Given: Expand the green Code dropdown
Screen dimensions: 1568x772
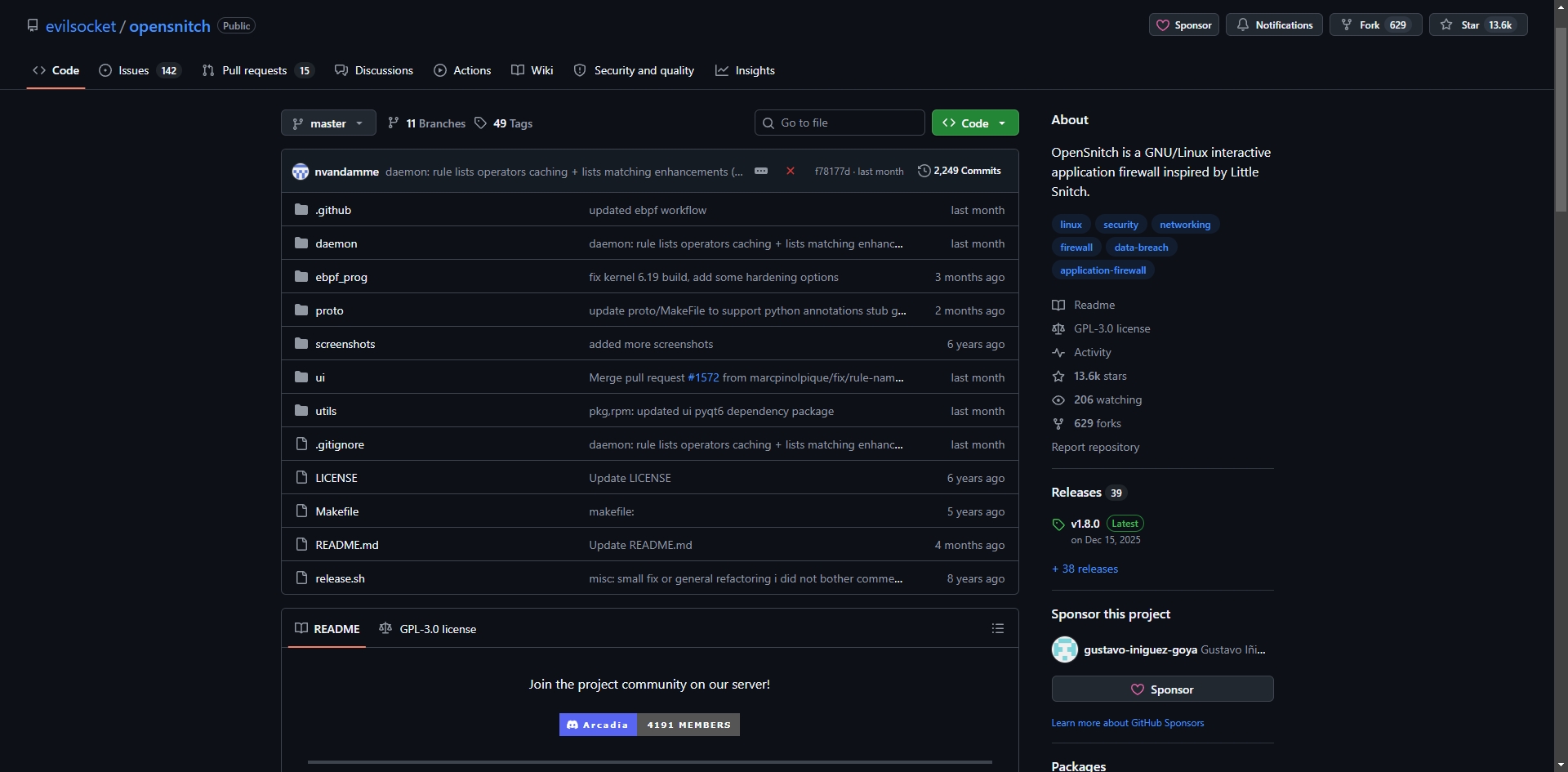Looking at the screenshot, I should [x=975, y=123].
